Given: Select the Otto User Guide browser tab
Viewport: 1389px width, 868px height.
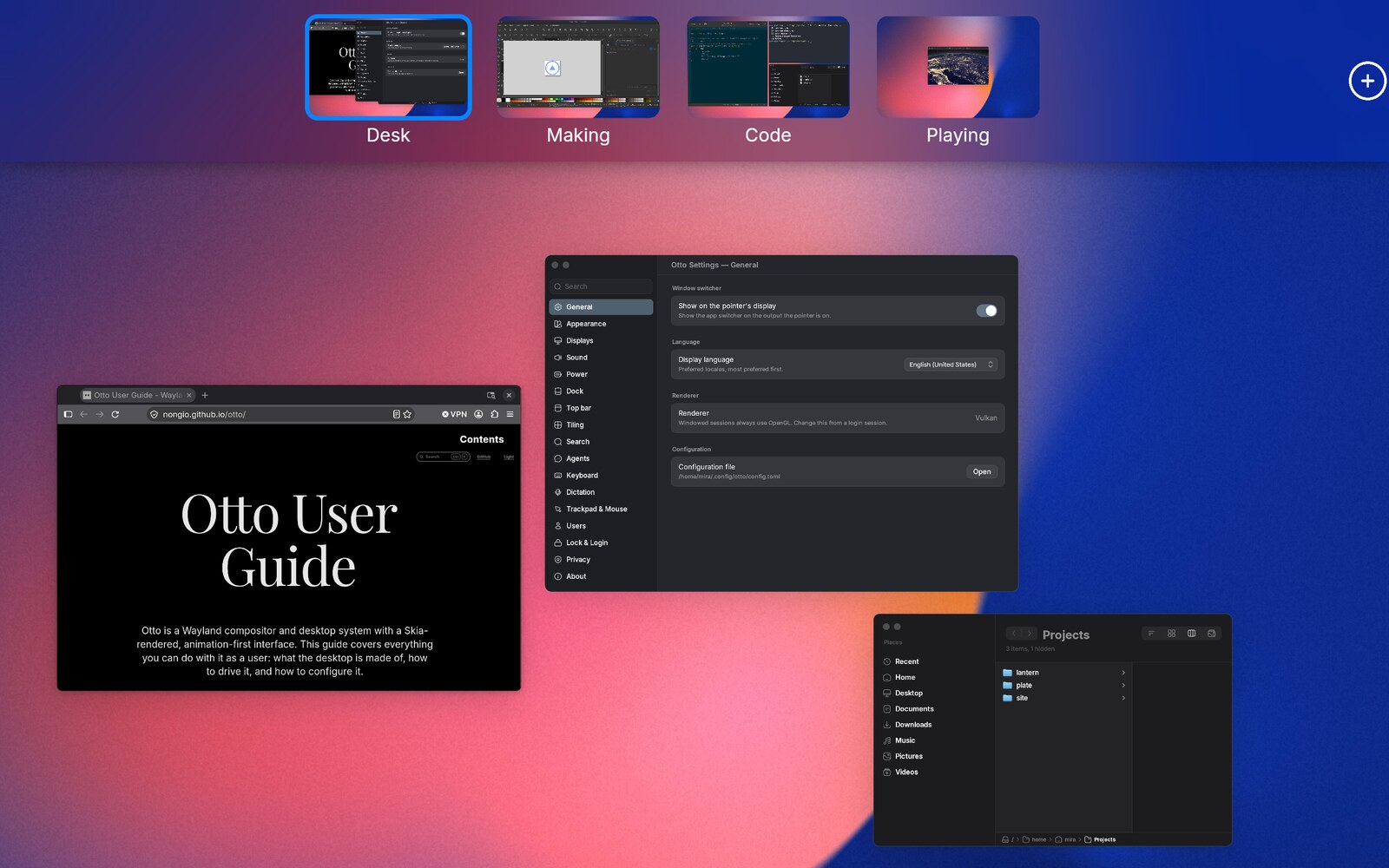Looking at the screenshot, I should coord(137,395).
